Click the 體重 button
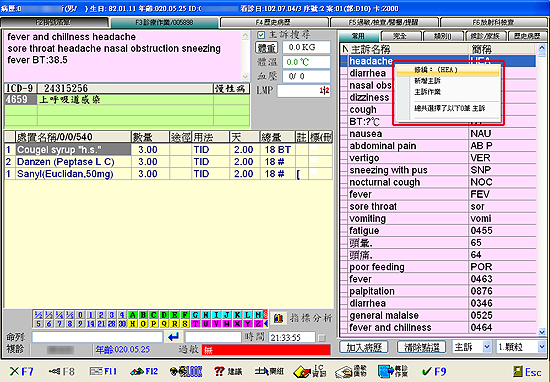Image resolution: width=550 pixels, height=382 pixels. [x=266, y=48]
